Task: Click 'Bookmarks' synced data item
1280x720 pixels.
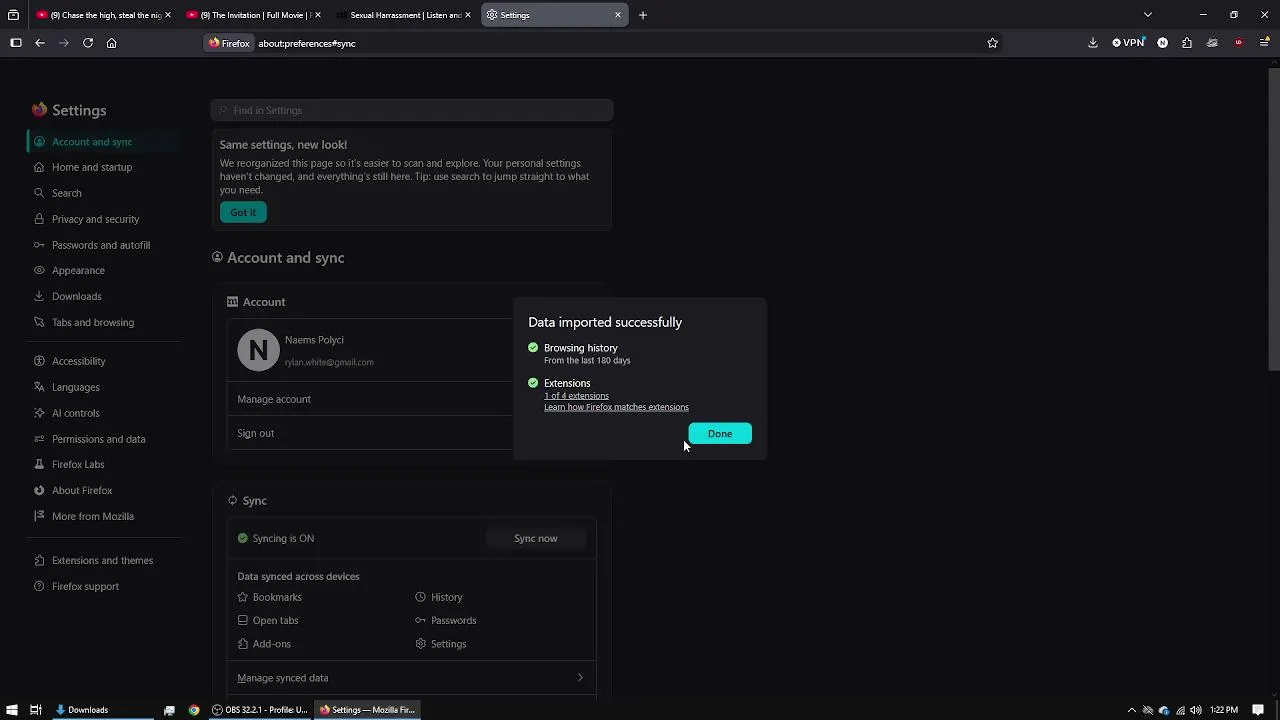Action: pyautogui.click(x=277, y=597)
